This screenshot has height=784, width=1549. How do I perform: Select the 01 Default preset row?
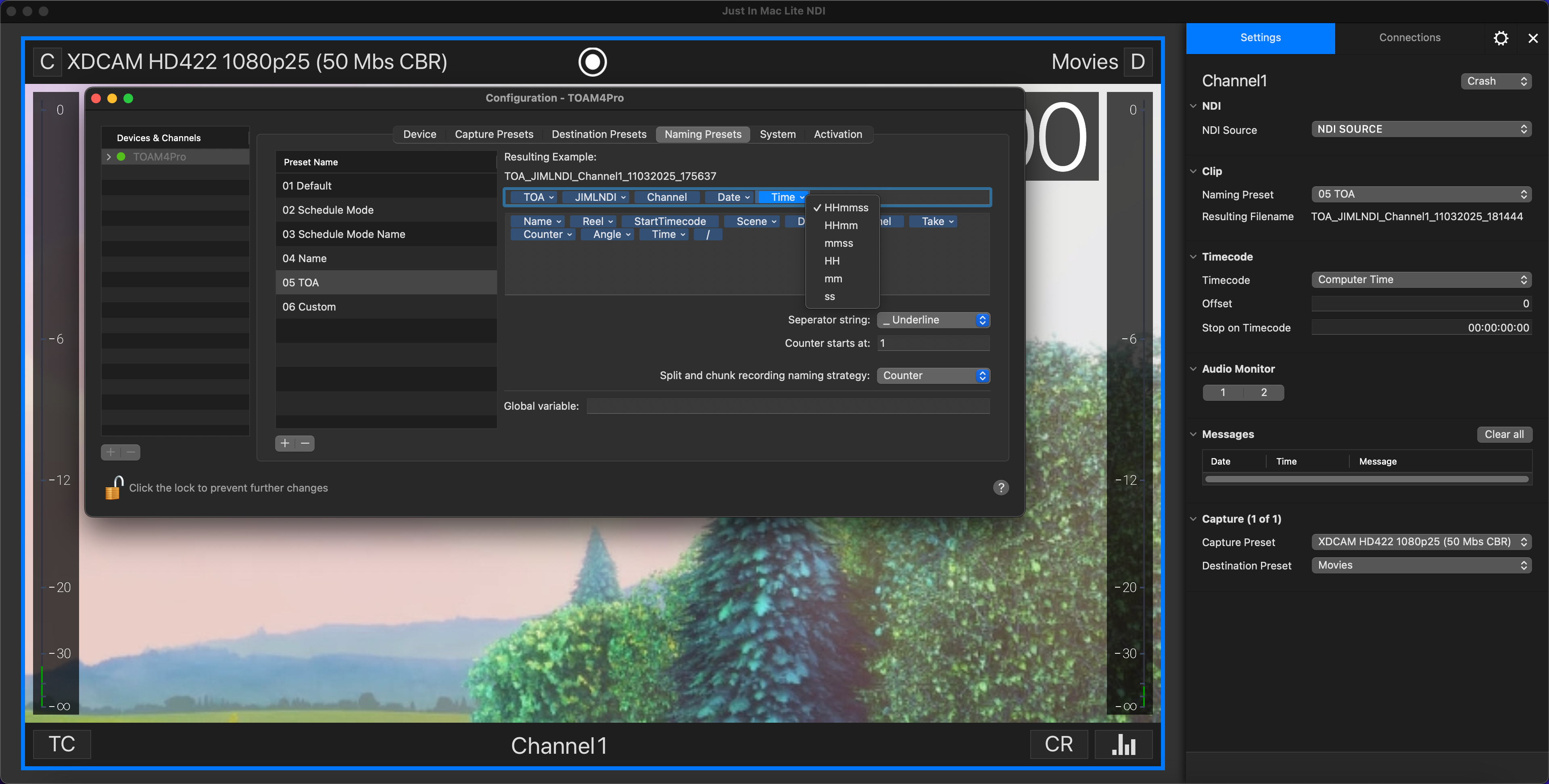(386, 186)
